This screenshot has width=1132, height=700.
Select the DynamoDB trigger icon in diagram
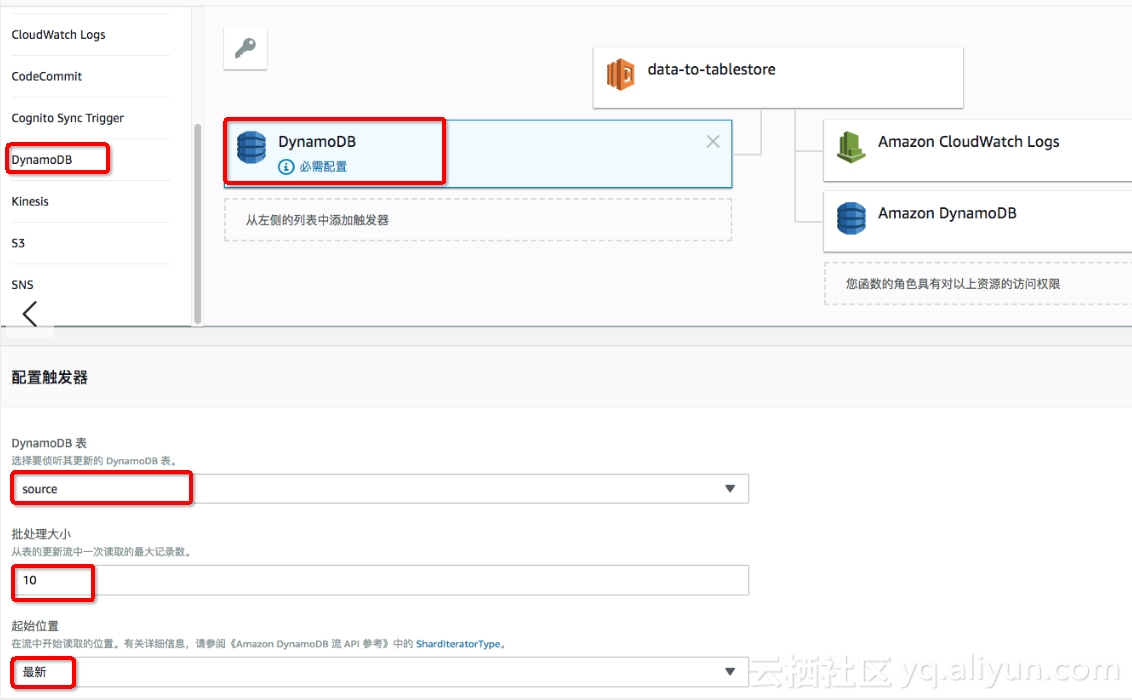[x=251, y=147]
